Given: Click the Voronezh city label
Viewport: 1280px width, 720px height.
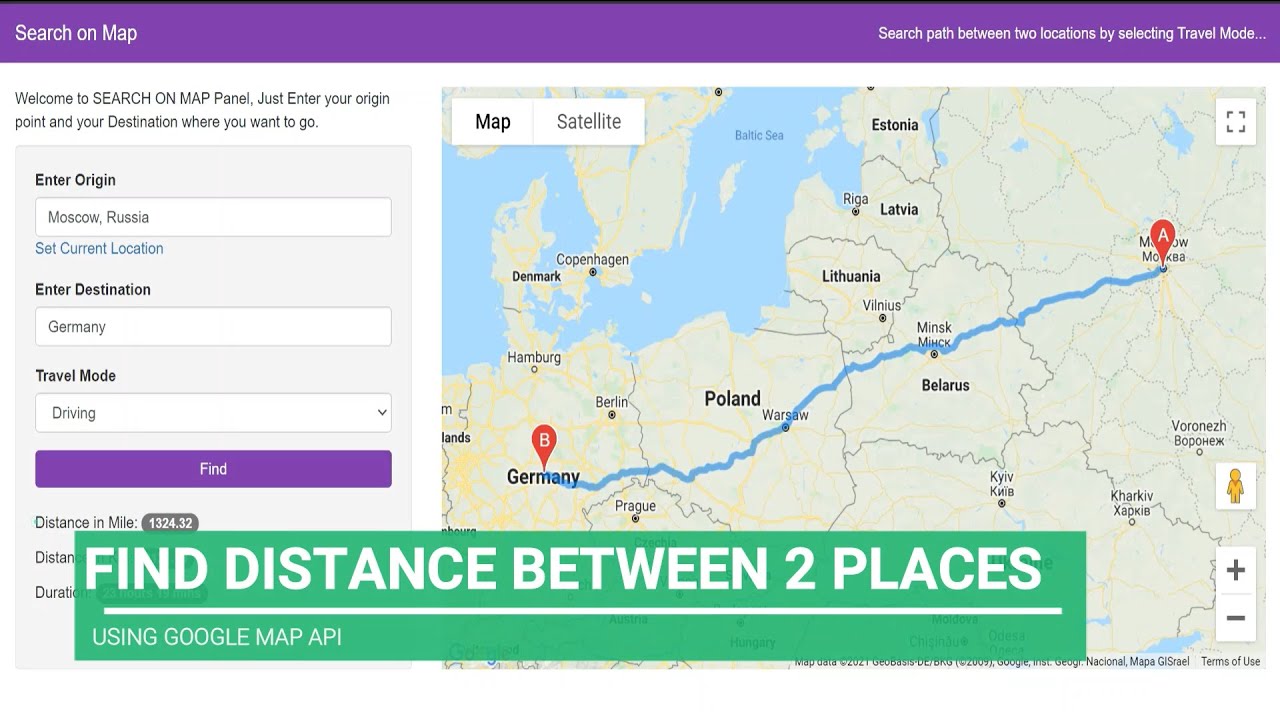Looking at the screenshot, I should tap(1199, 433).
